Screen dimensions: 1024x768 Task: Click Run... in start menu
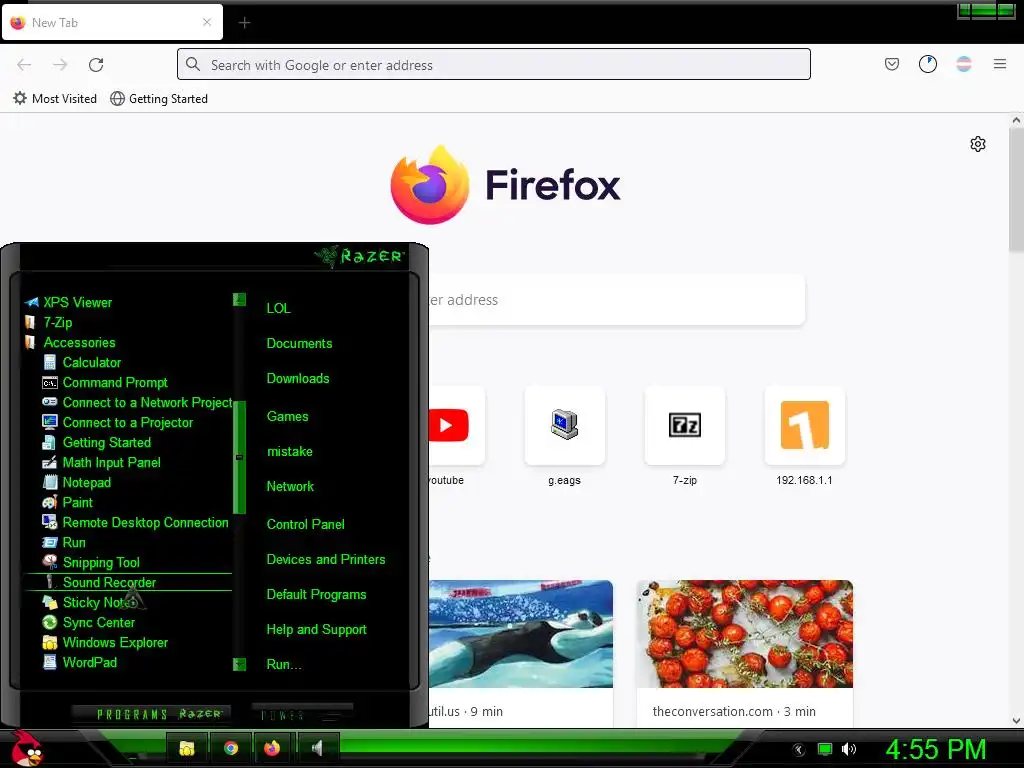pyautogui.click(x=284, y=665)
